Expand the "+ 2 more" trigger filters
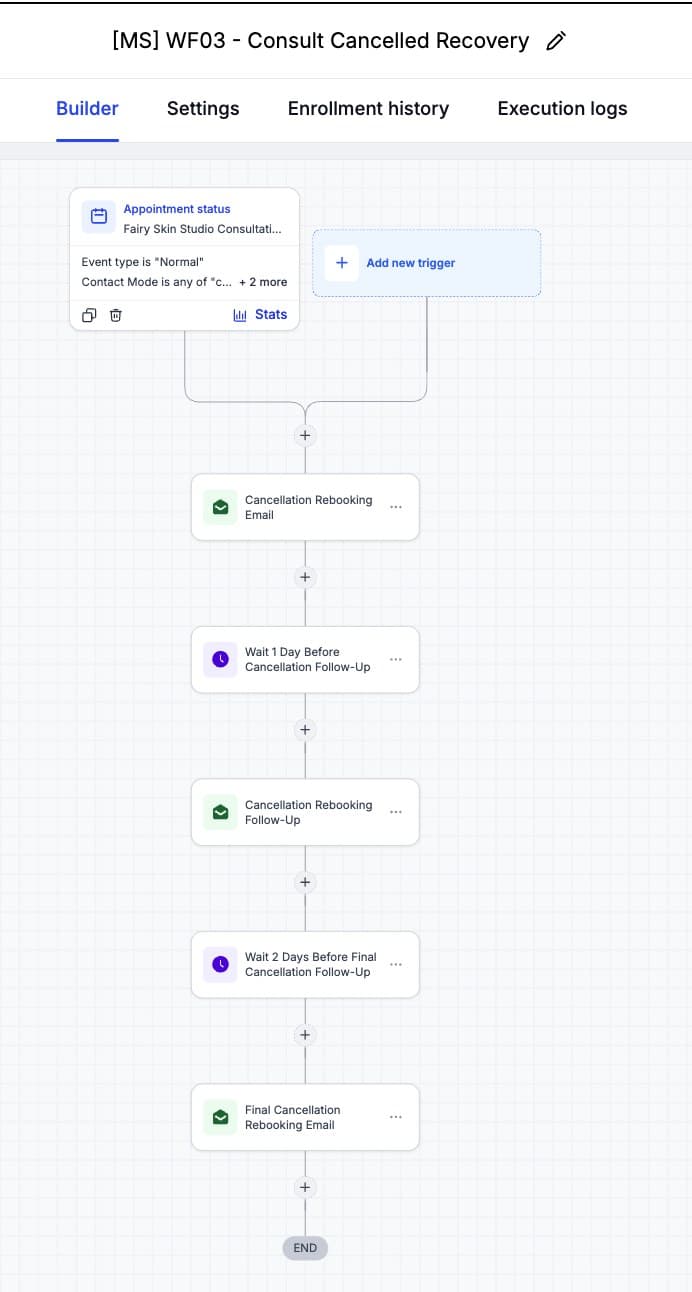Viewport: 692px width, 1292px height. pos(263,282)
